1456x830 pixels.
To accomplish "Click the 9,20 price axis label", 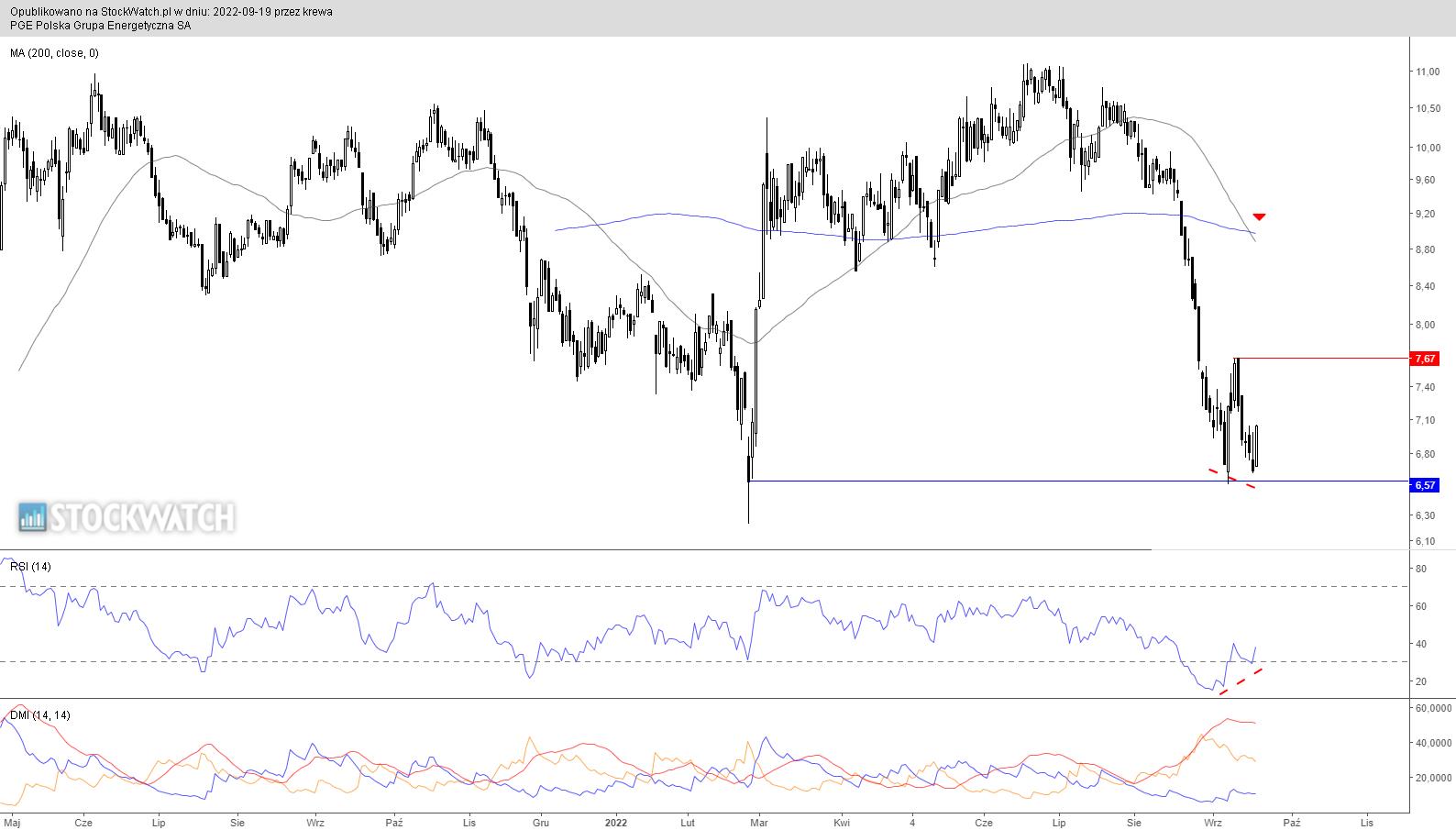I will (1427, 214).
